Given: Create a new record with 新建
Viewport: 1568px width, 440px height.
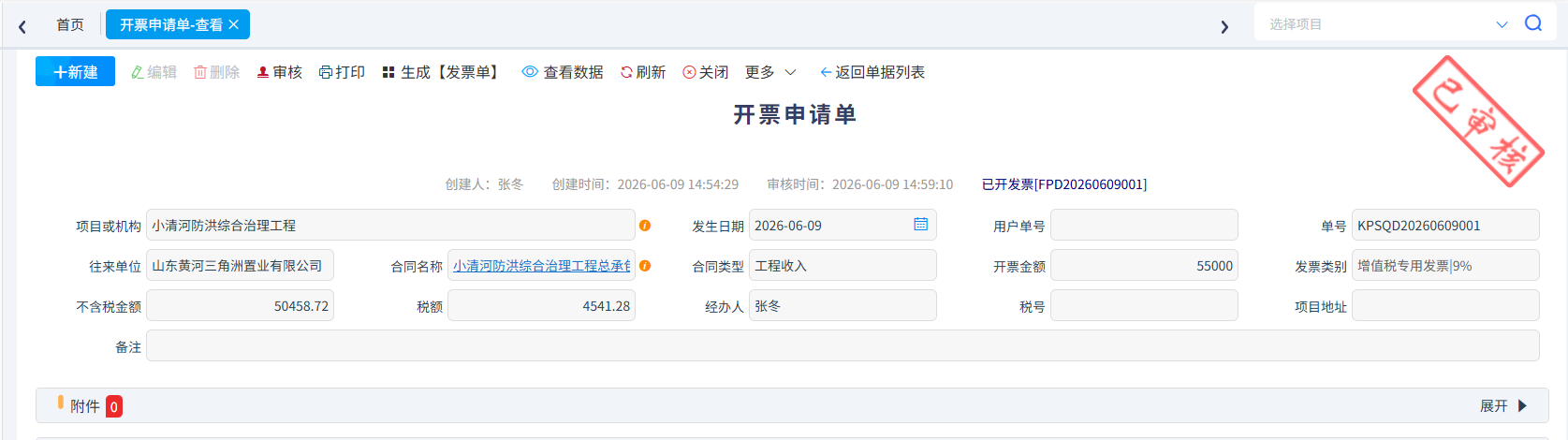Looking at the screenshot, I should point(75,71).
